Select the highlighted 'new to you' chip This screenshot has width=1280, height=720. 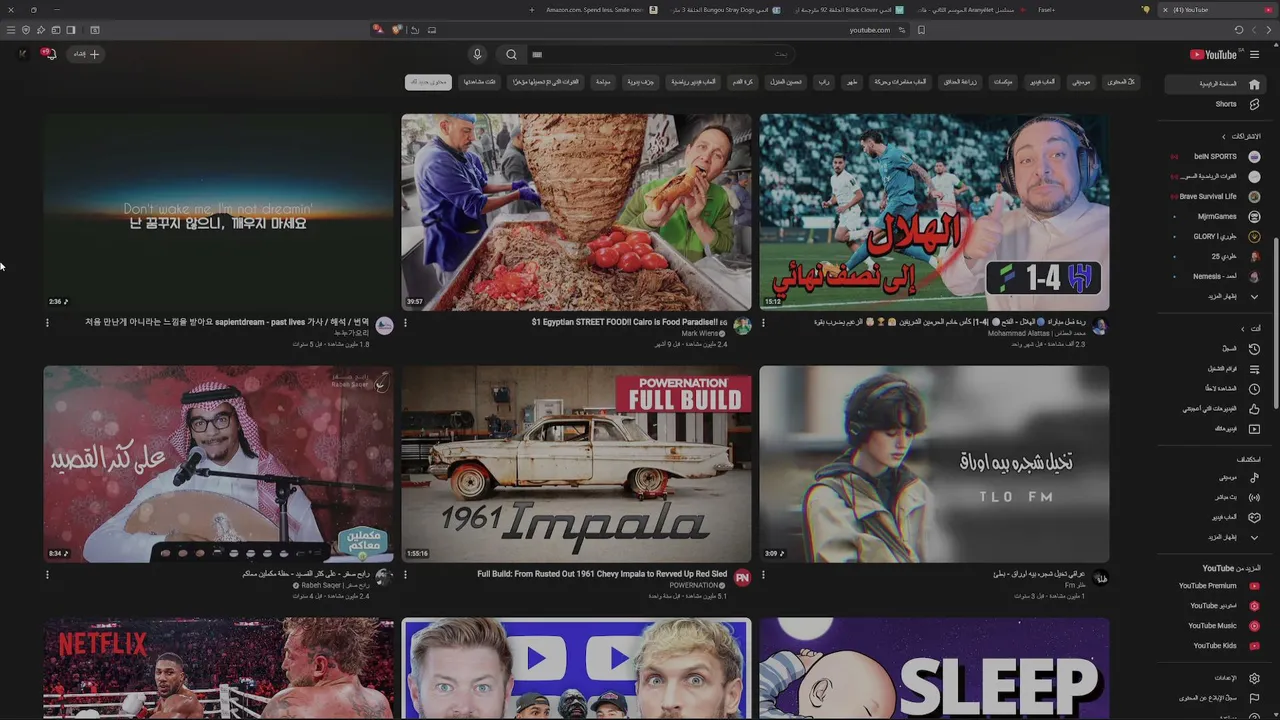(428, 82)
